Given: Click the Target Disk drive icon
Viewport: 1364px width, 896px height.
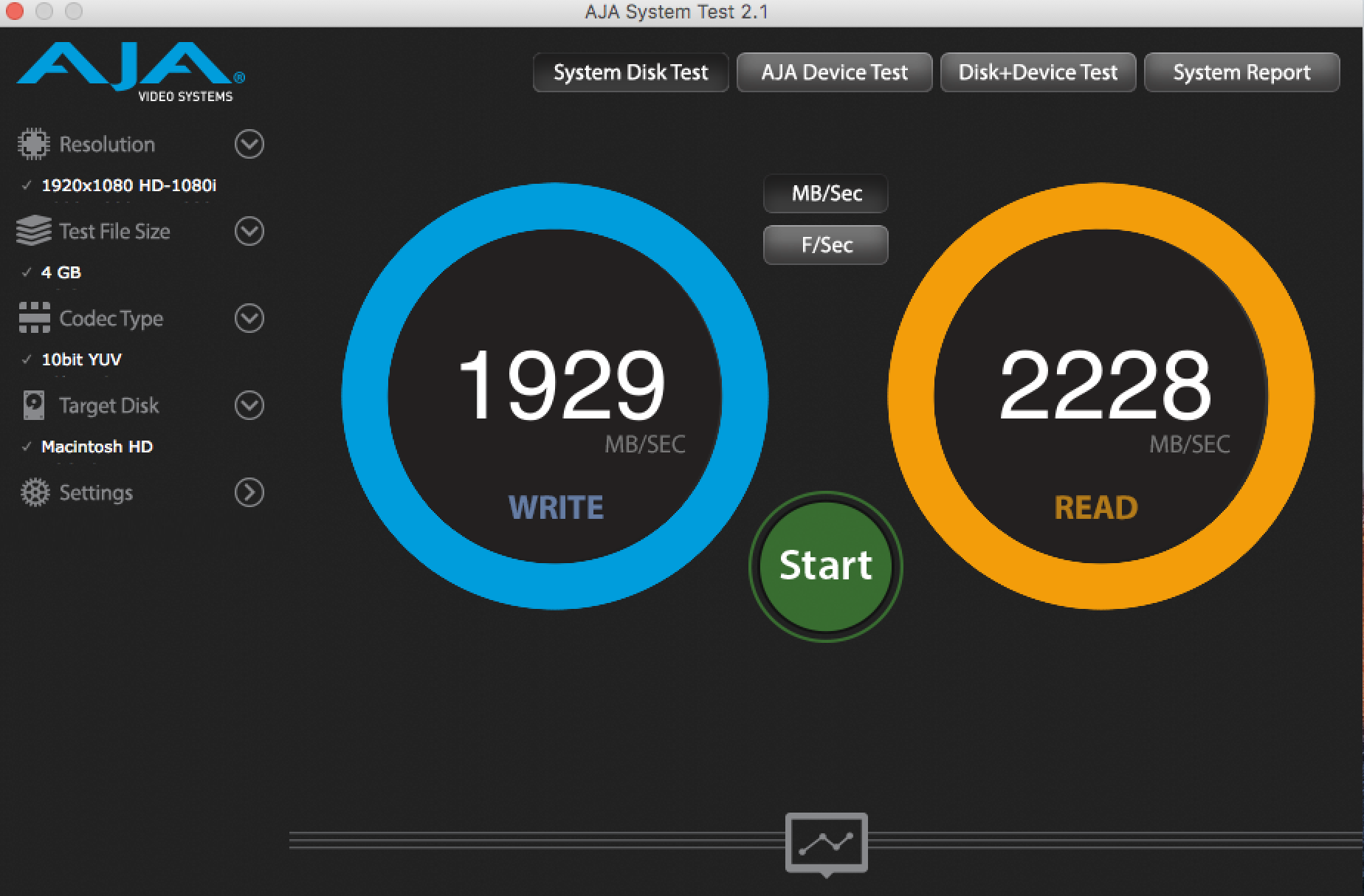Looking at the screenshot, I should pyautogui.click(x=34, y=405).
